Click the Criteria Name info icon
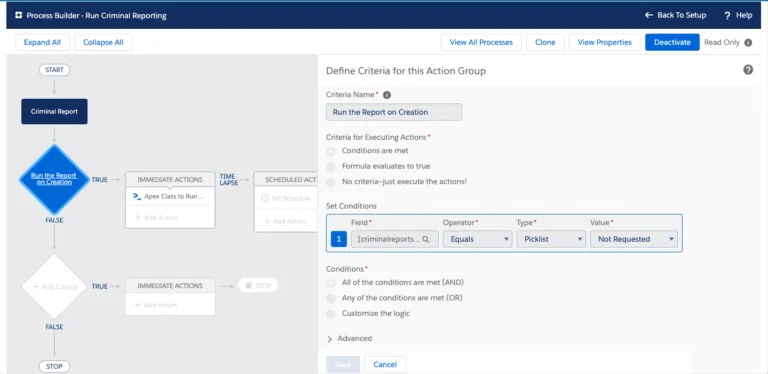 pos(386,95)
